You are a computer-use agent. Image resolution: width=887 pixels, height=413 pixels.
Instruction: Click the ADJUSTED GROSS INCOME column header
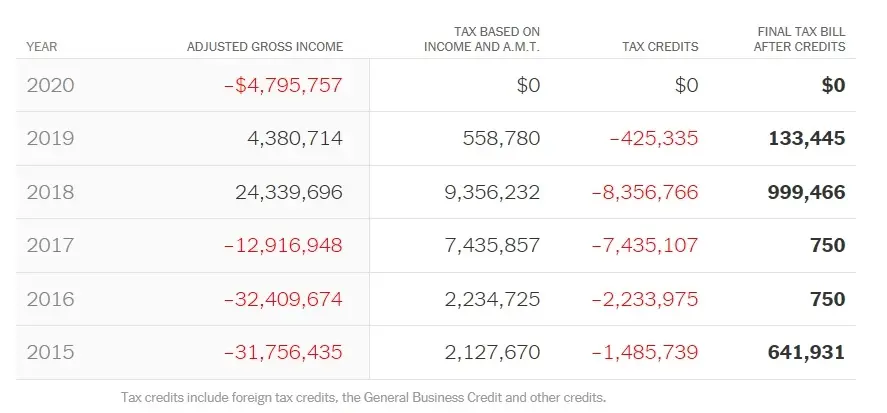pos(265,46)
